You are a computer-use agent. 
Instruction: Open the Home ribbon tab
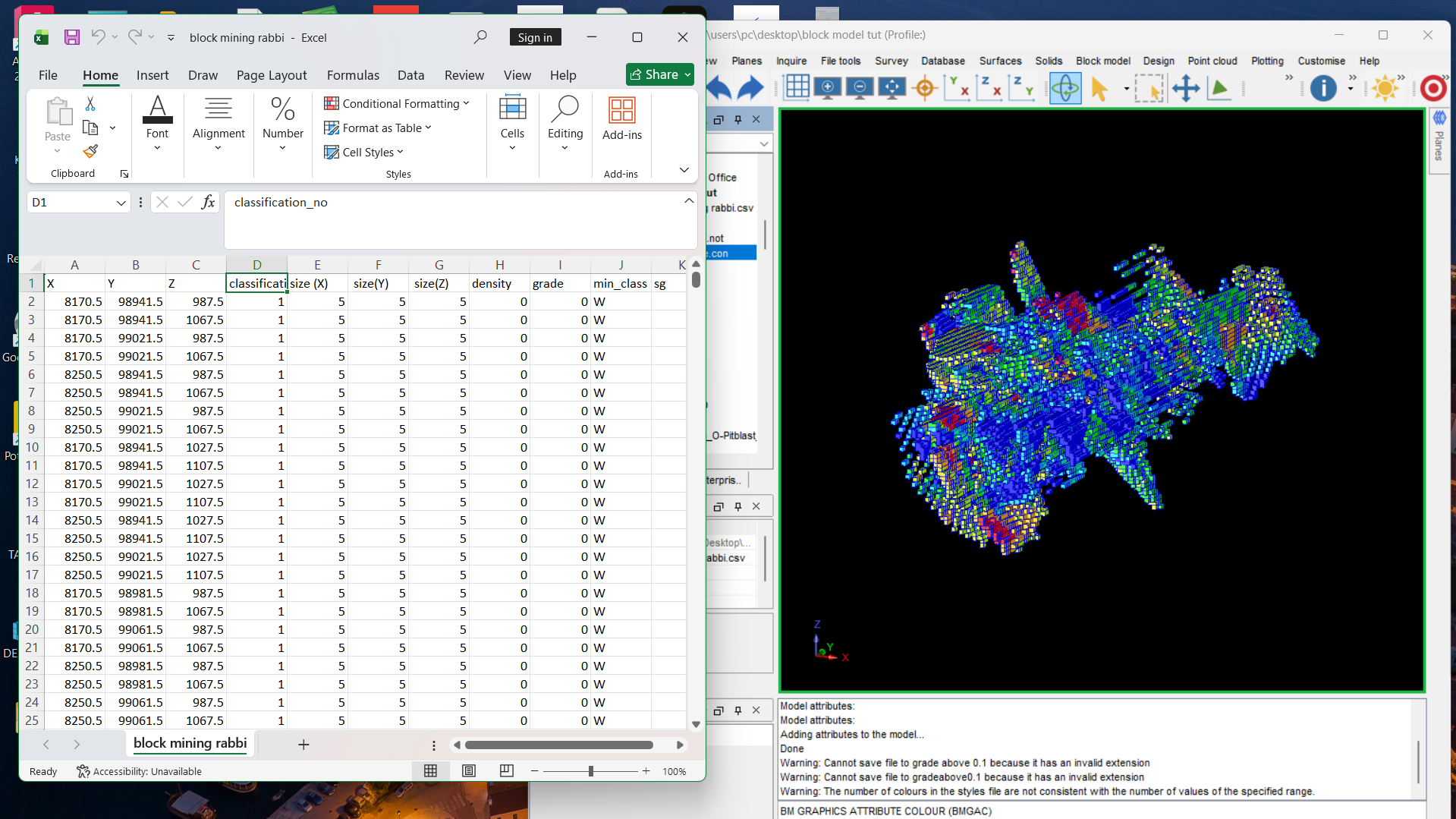click(x=100, y=75)
